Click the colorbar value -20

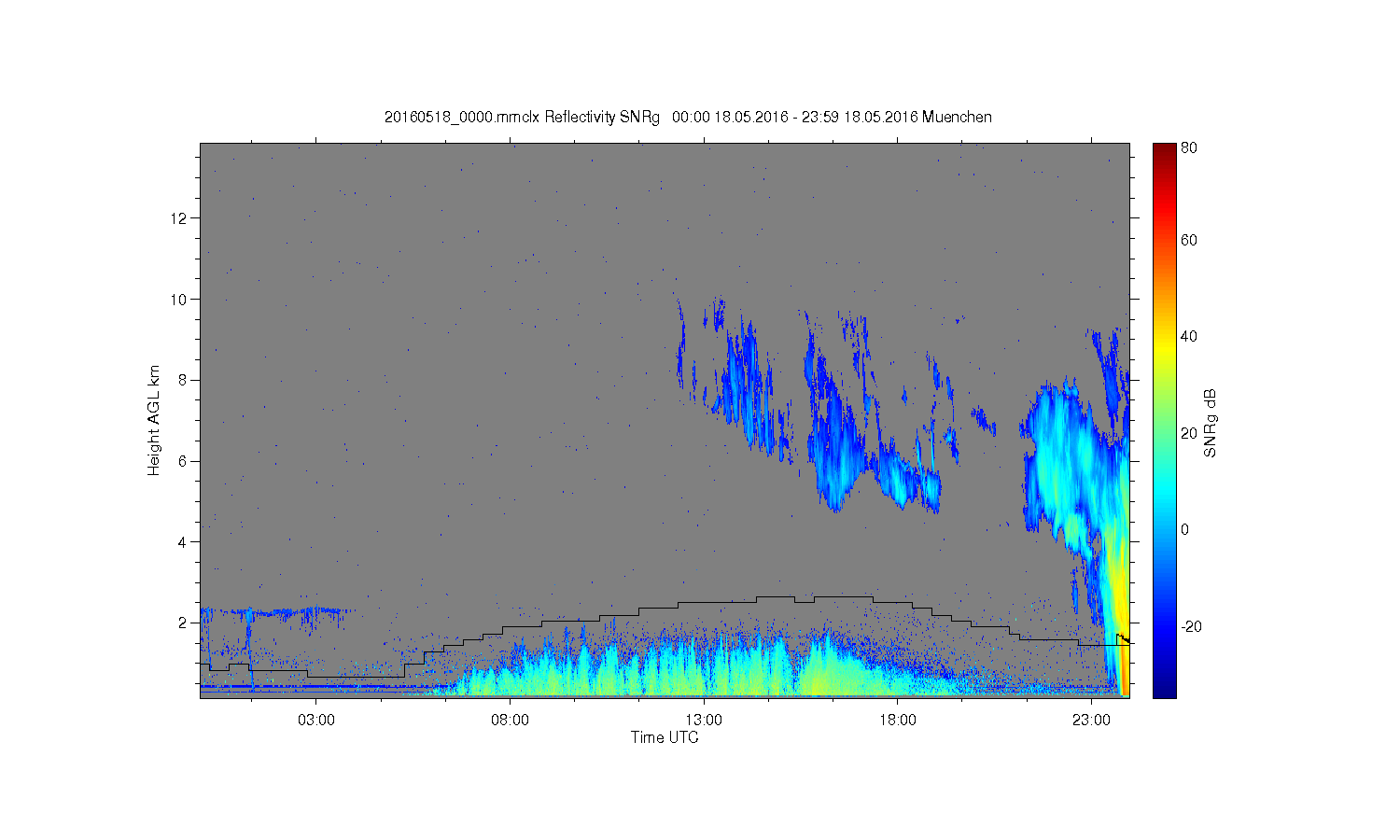(1191, 626)
